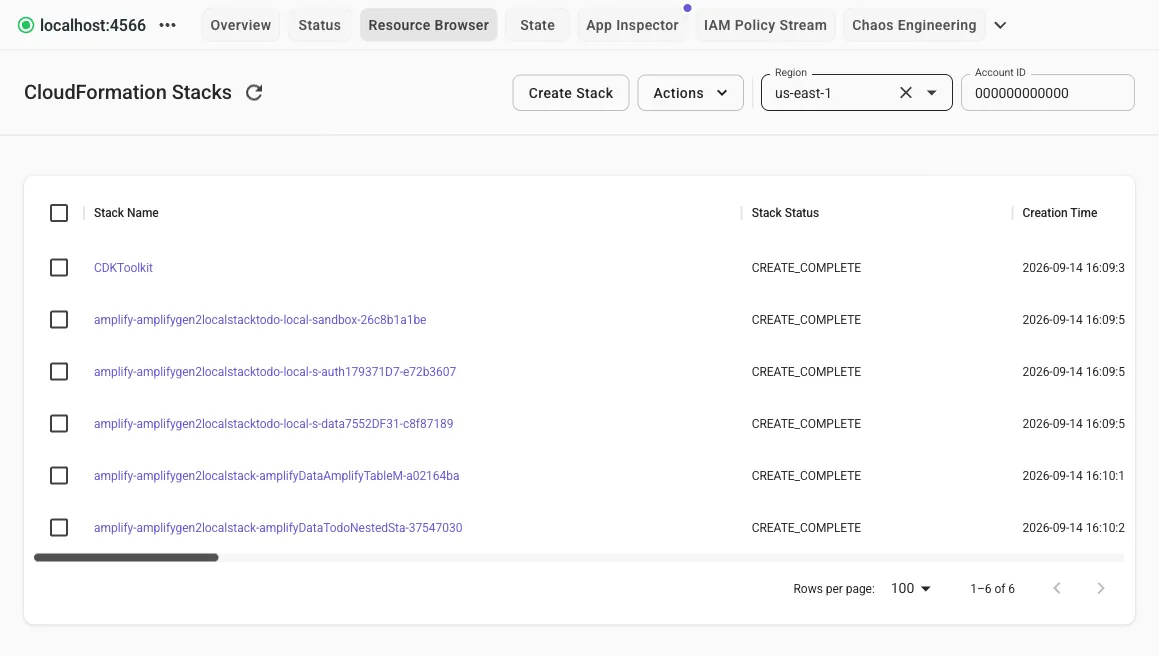This screenshot has height=656, width=1159.
Task: Clear the us-east-1 region selection
Action: point(905,92)
